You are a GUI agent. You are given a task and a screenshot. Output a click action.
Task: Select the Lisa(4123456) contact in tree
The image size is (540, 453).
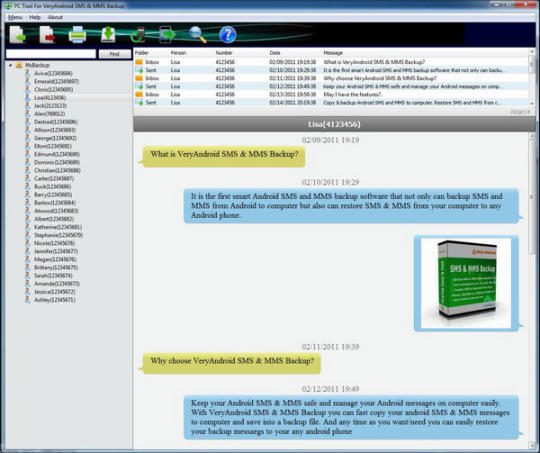click(x=50, y=98)
